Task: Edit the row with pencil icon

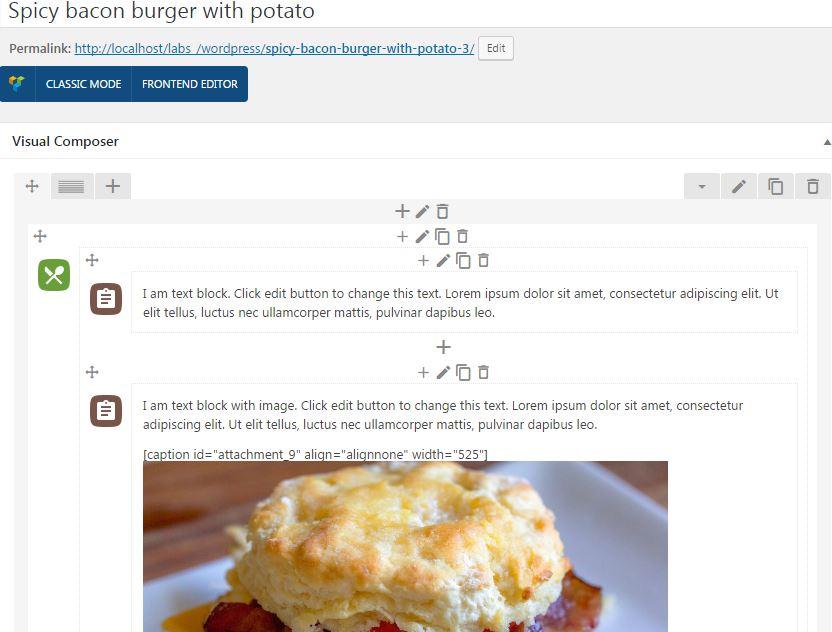Action: click(739, 186)
